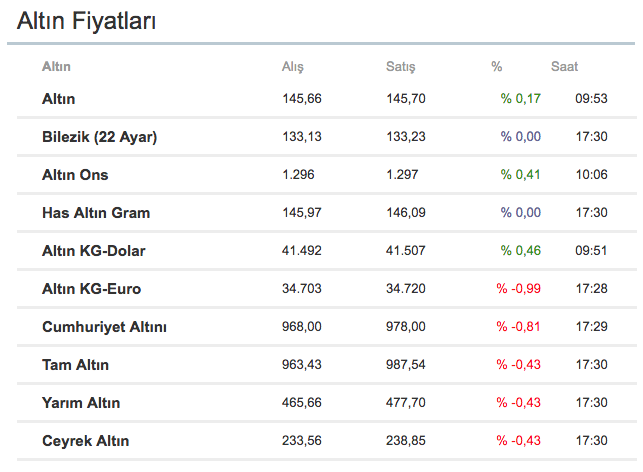Click the % -0,99 change value

(x=518, y=289)
